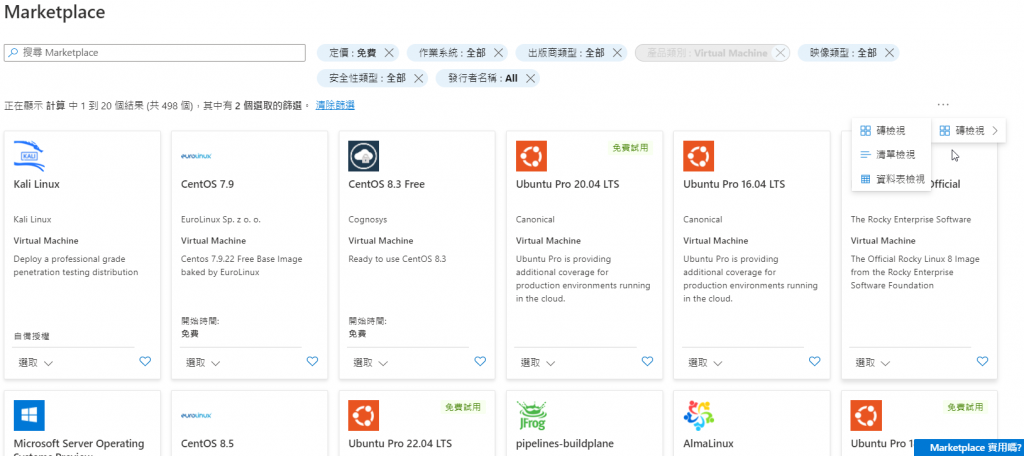Viewport: 1024px width, 456px height.
Task: Click the Windows logo on Microsoft Server Operating card
Action: [x=29, y=415]
